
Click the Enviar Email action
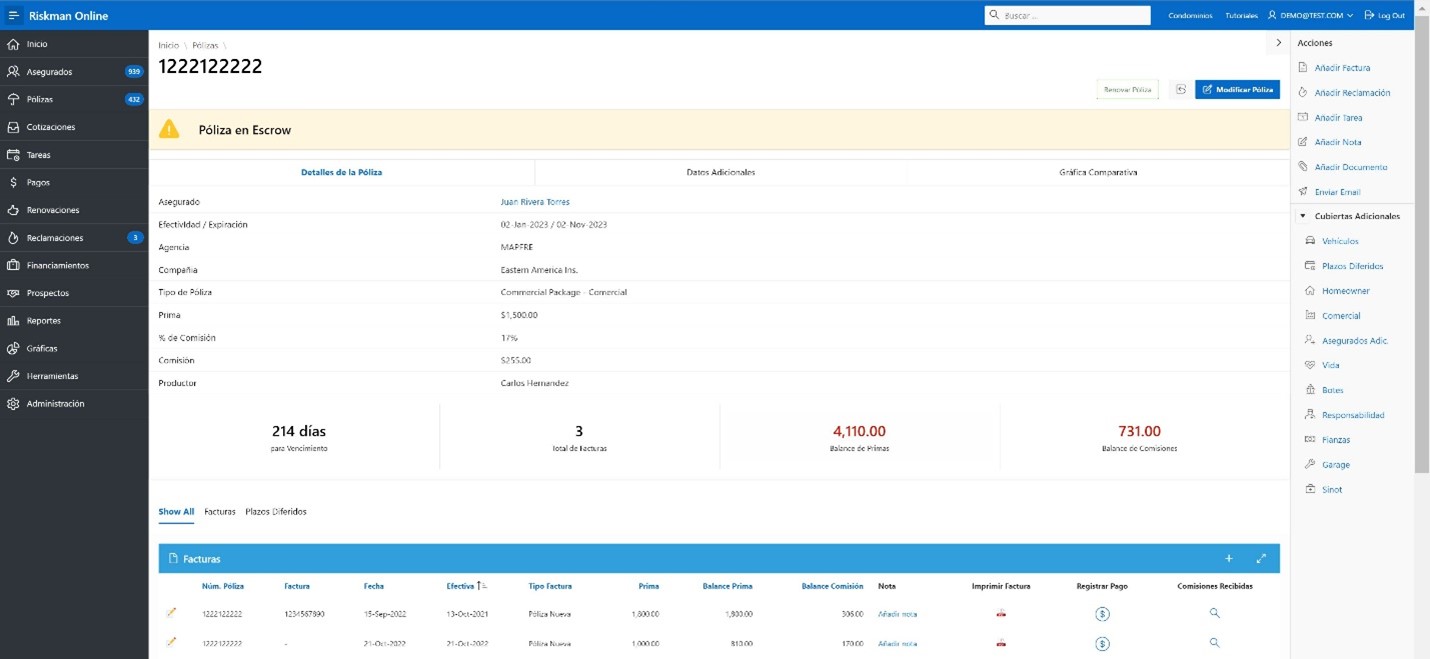[1337, 192]
